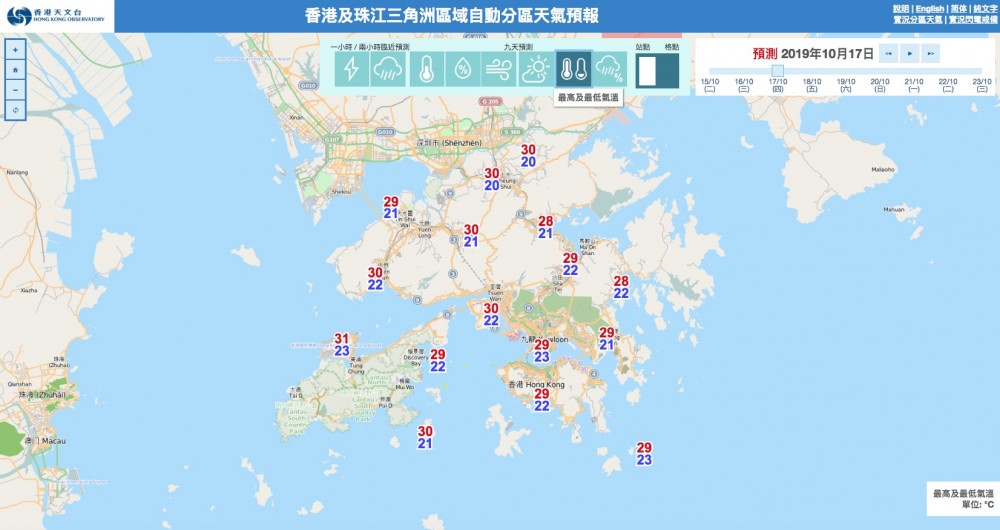Select the sun and cloud weather icon
This screenshot has height=530, width=1000.
[x=537, y=69]
